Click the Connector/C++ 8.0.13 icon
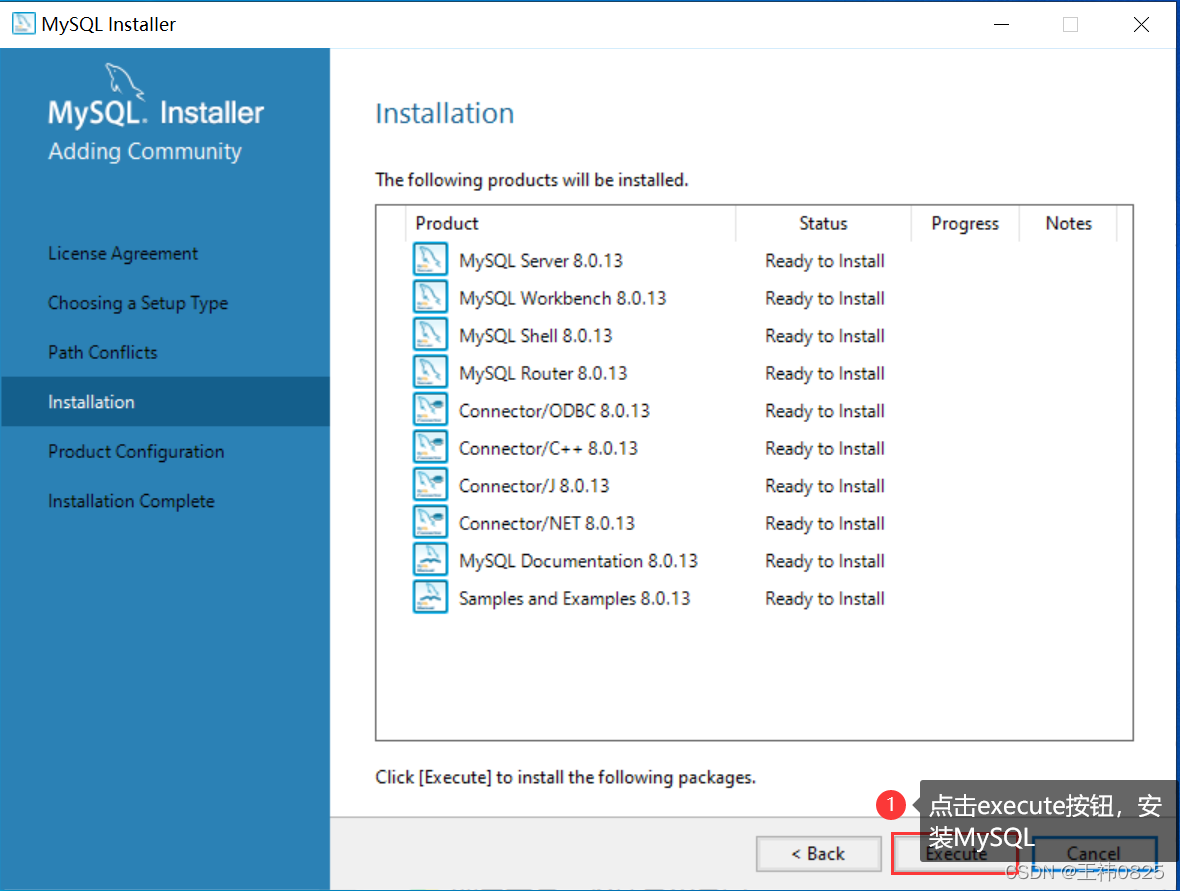 [x=430, y=447]
